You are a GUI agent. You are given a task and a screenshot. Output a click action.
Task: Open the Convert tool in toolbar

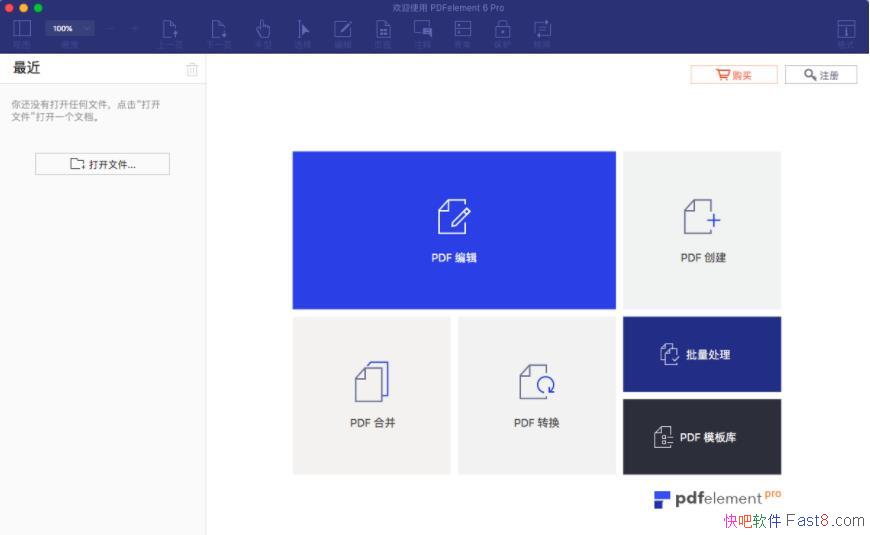pyautogui.click(x=542, y=29)
